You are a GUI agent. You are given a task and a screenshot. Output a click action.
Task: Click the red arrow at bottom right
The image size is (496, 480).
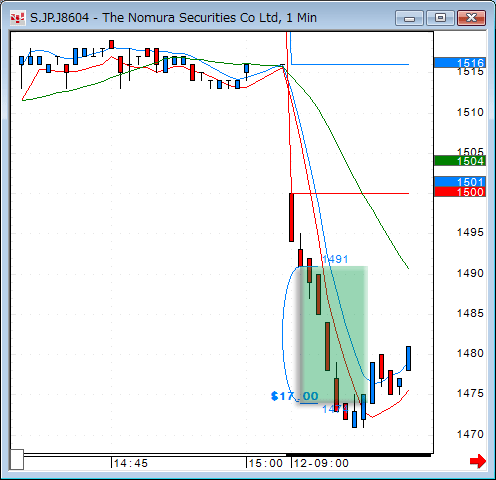[x=478, y=461]
